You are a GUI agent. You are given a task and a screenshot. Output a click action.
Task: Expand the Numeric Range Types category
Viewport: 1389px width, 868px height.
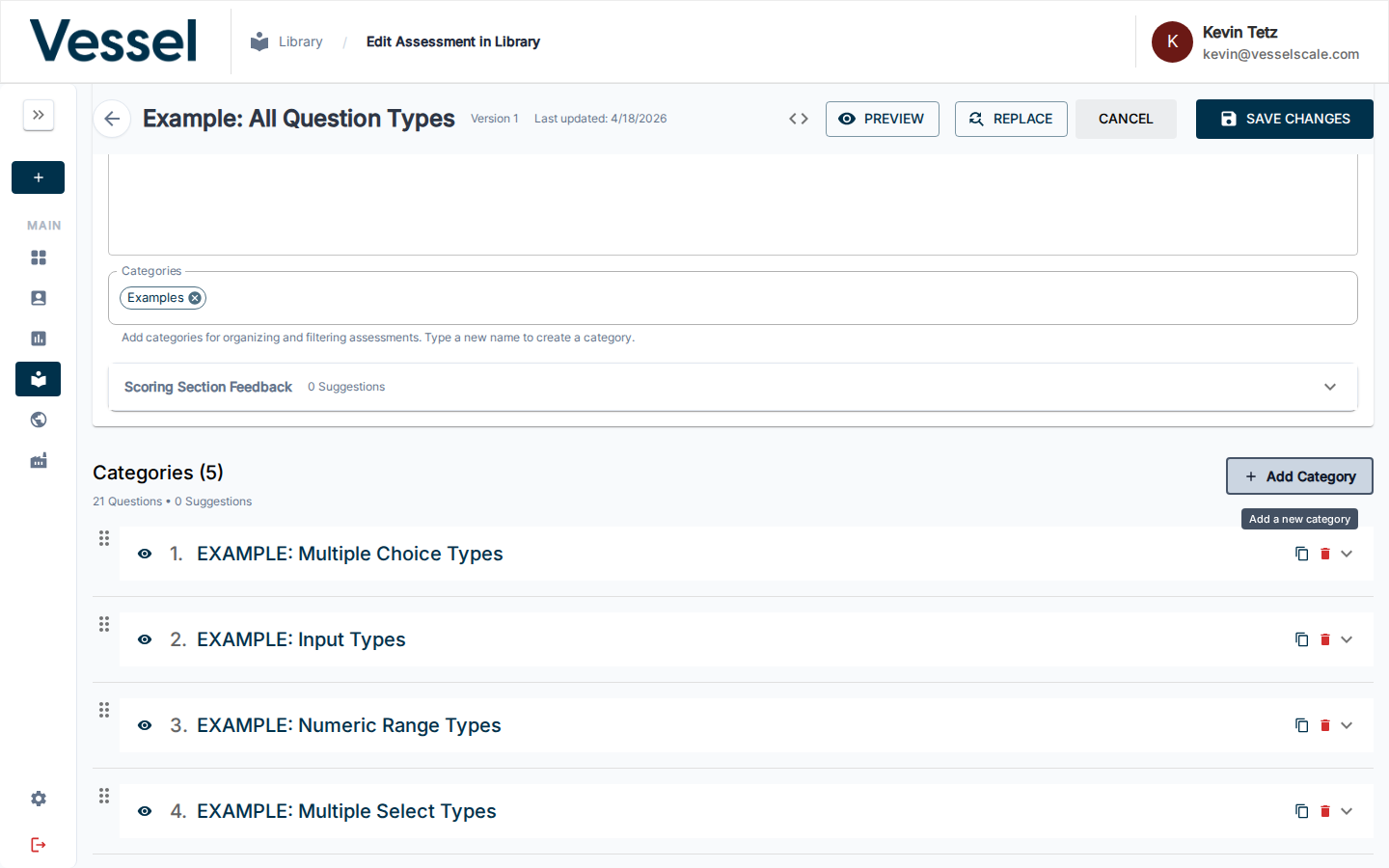pyautogui.click(x=1347, y=725)
